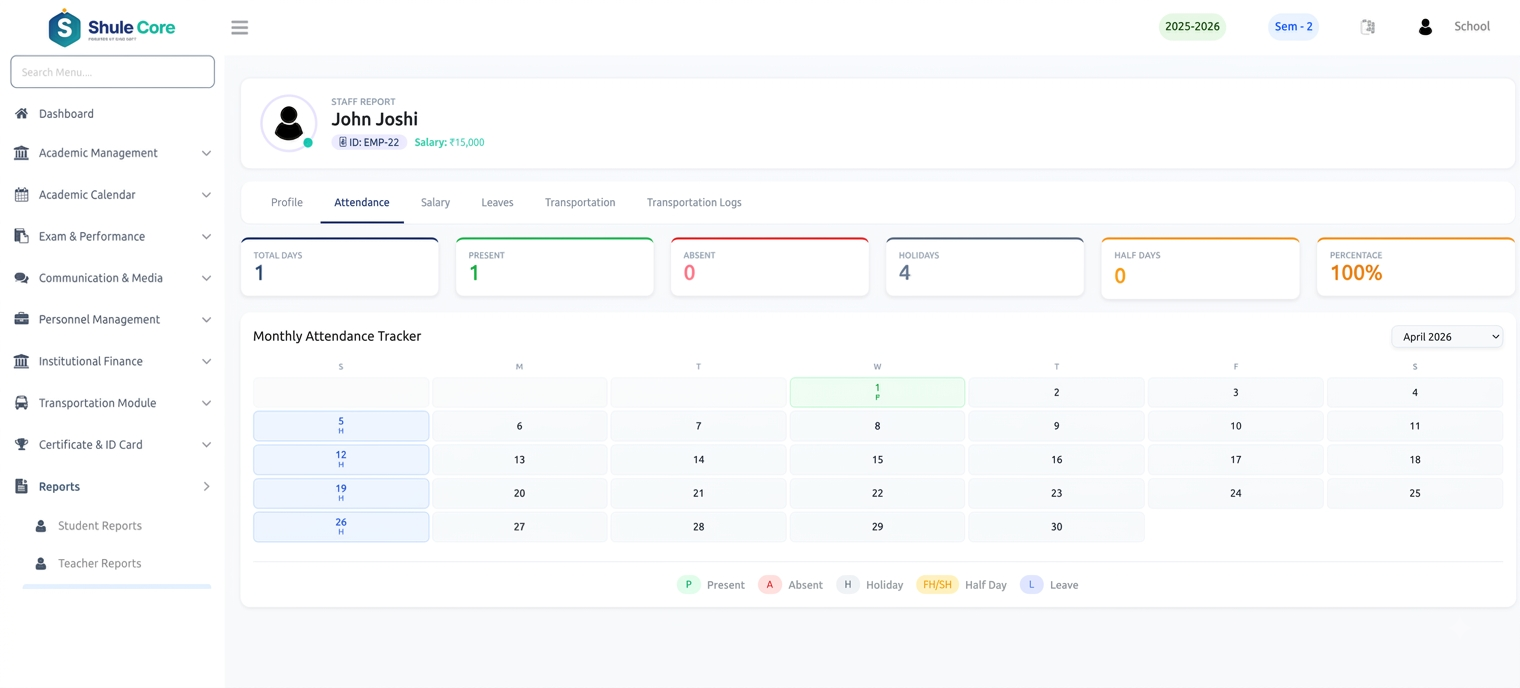This screenshot has height=688, width=1520.
Task: Click John Joshi's avatar picture
Action: (x=289, y=123)
